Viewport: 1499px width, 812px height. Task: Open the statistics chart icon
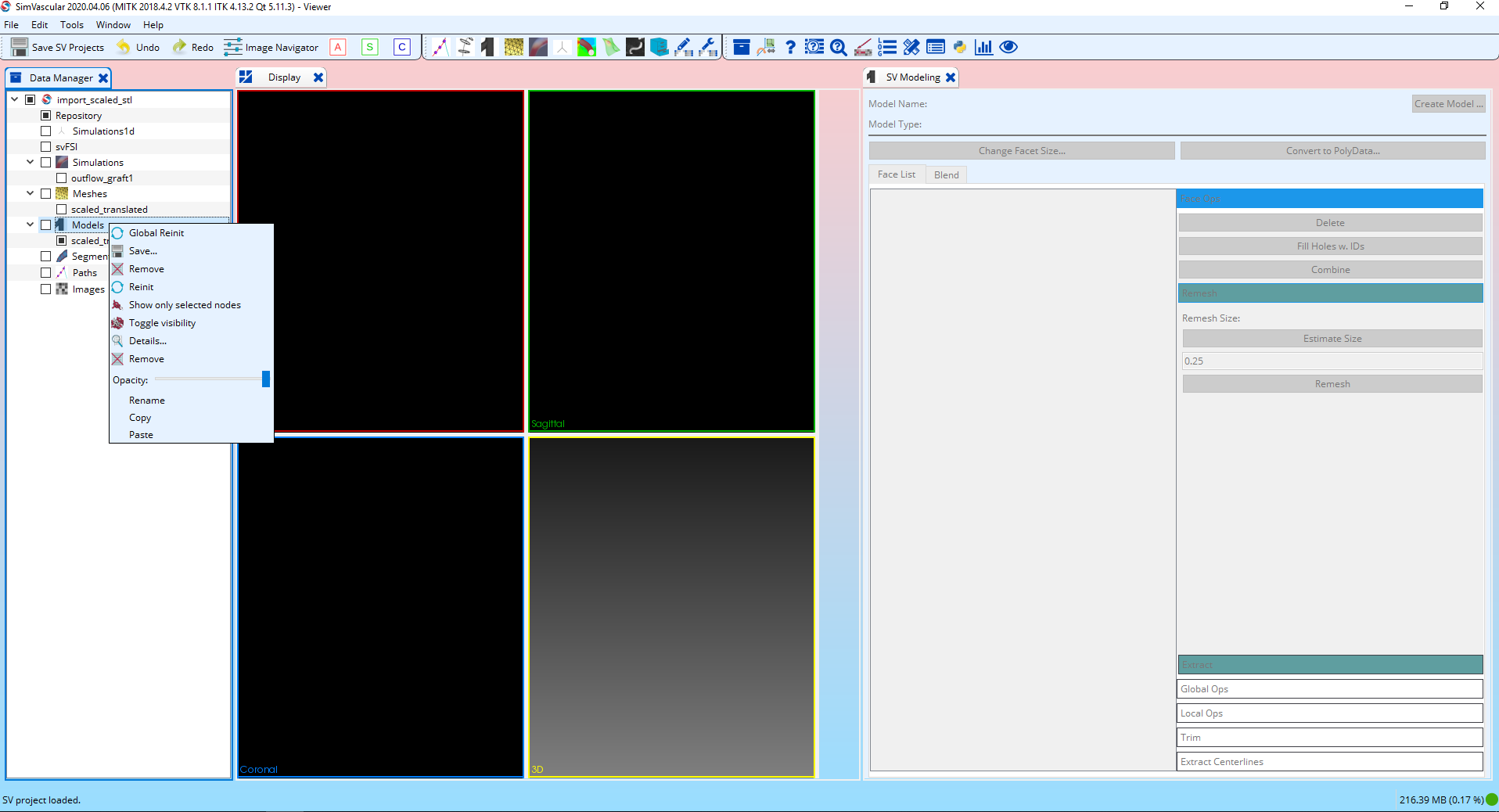click(x=983, y=47)
